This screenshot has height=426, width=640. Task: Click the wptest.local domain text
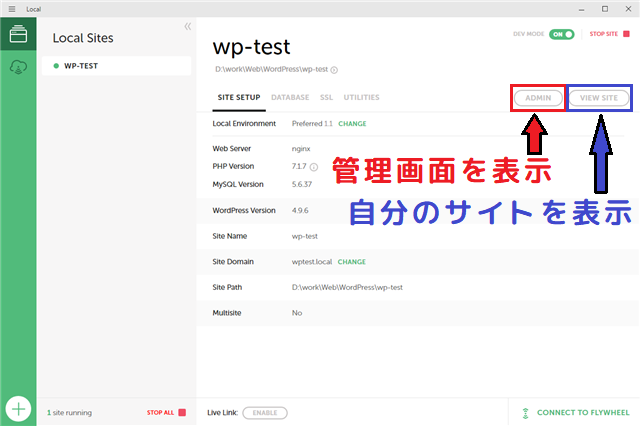point(312,262)
